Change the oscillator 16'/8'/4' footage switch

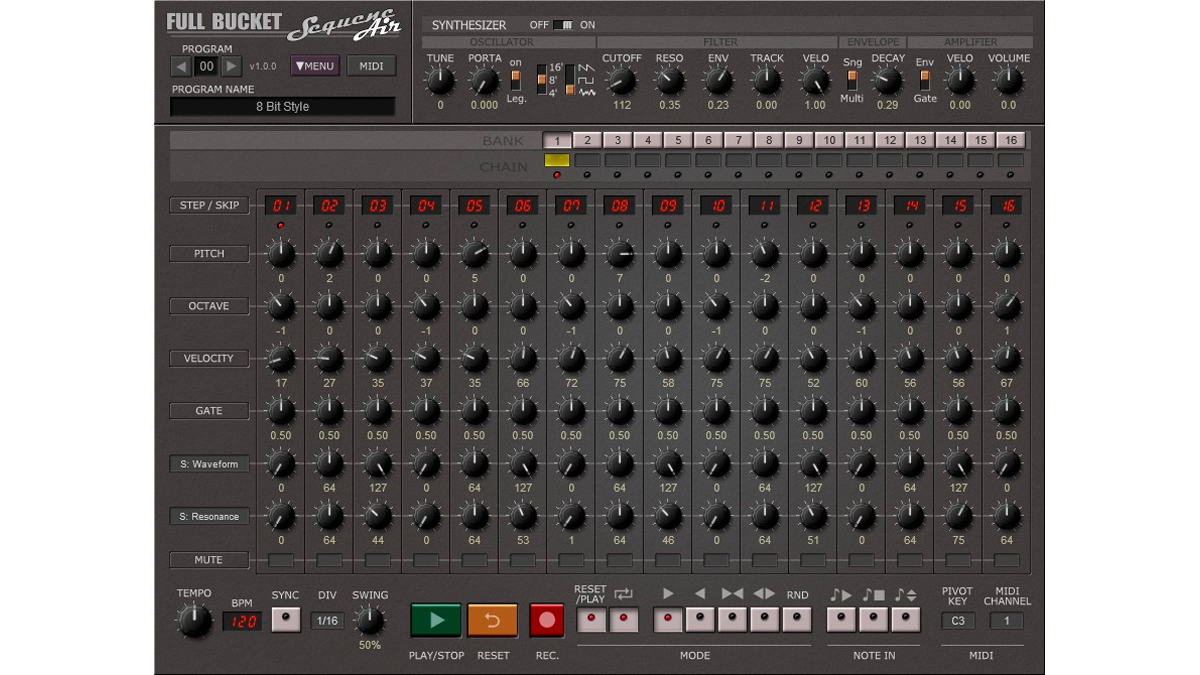542,80
